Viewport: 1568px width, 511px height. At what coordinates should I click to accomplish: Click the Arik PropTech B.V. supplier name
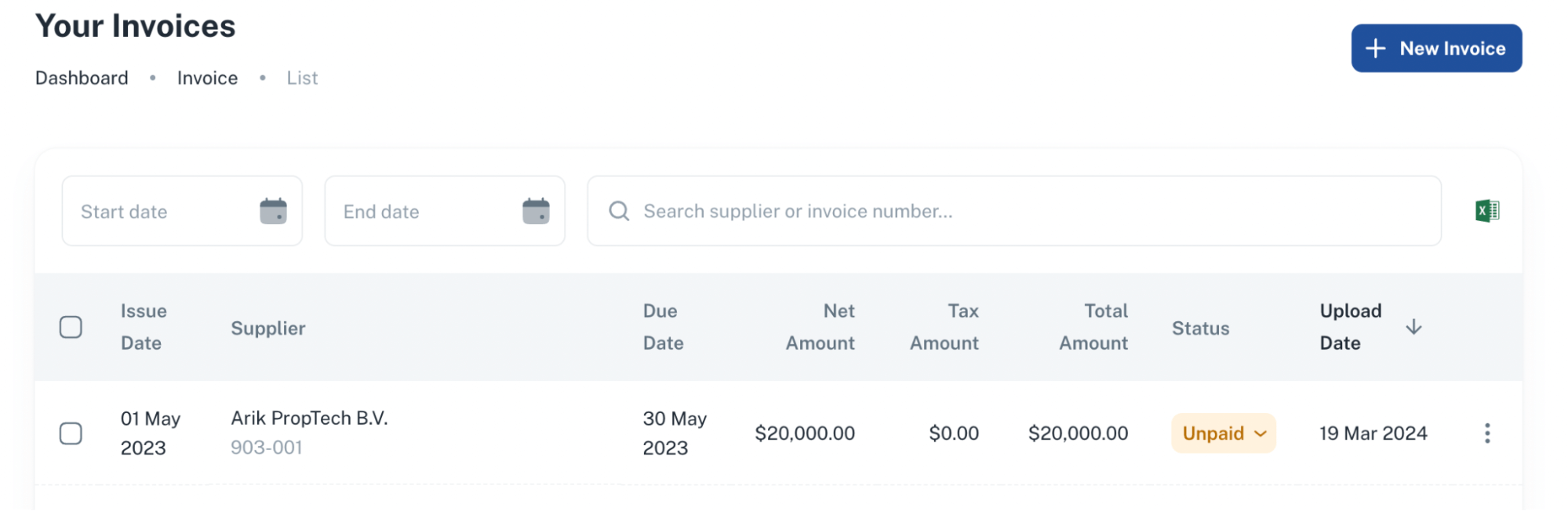(x=311, y=418)
